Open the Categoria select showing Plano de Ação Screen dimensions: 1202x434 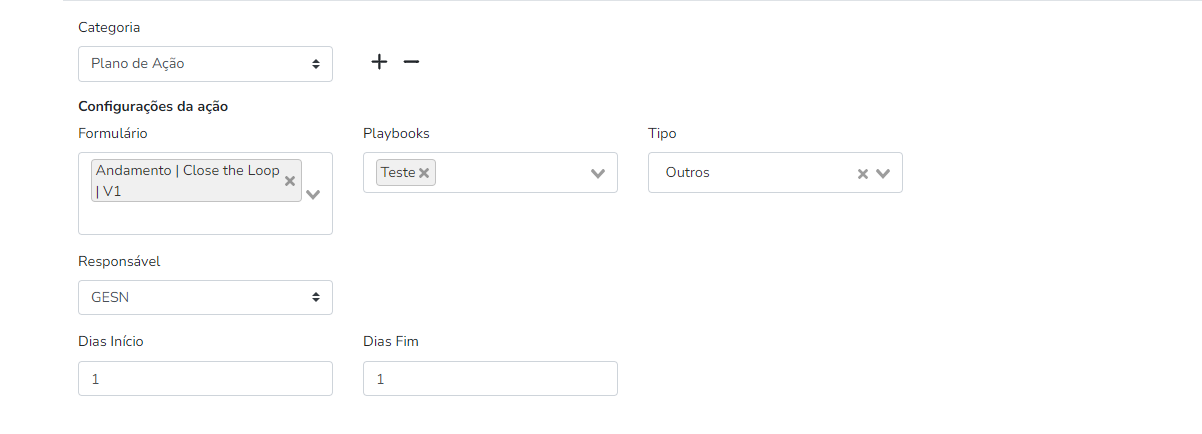coord(205,64)
